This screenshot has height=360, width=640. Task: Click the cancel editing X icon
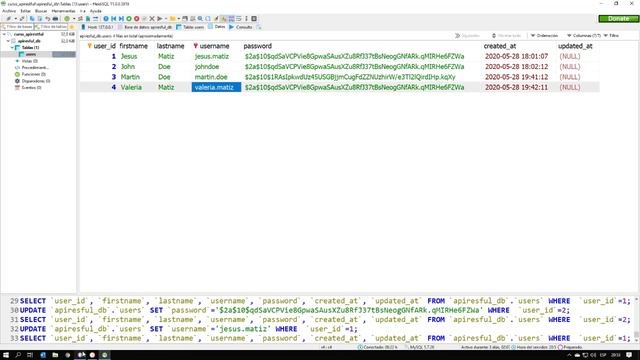point(152,19)
